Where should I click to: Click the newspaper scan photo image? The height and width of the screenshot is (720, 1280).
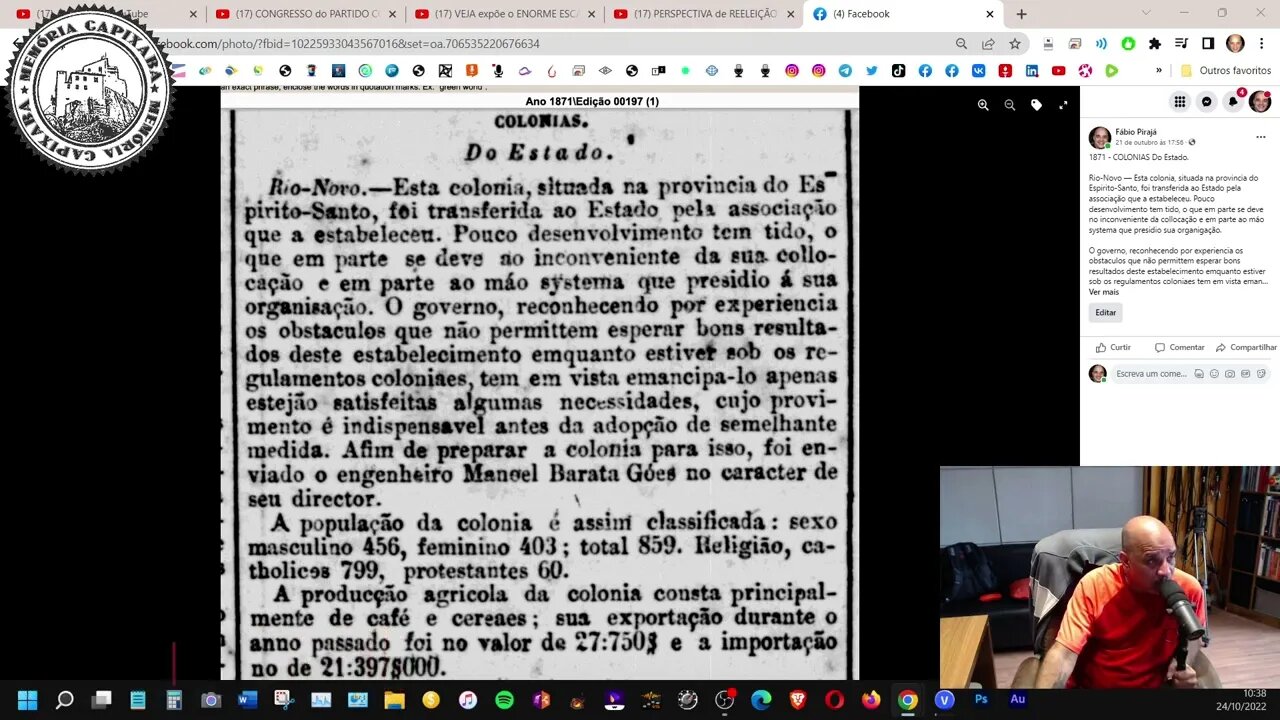(540, 383)
